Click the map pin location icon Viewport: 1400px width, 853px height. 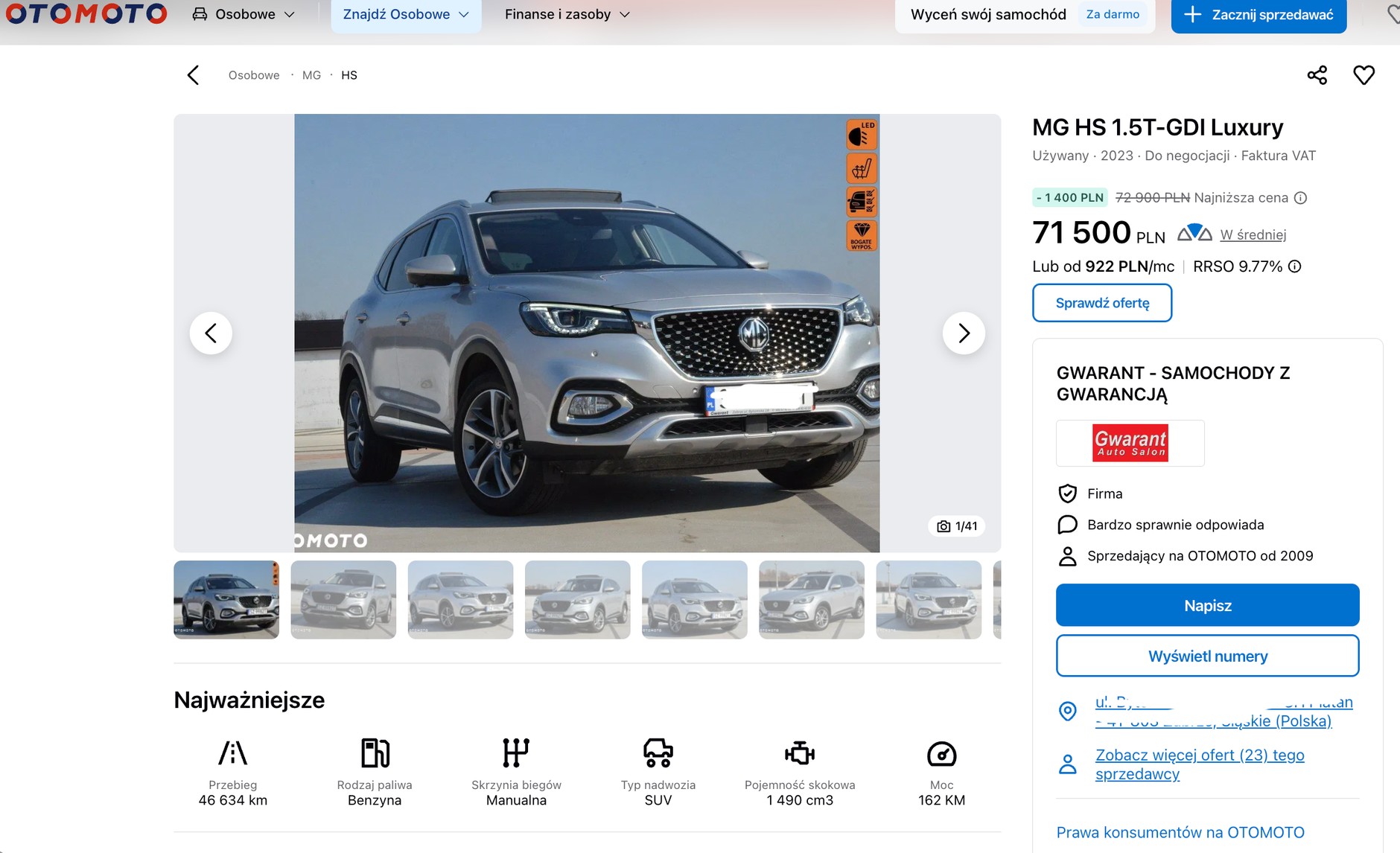(1068, 712)
